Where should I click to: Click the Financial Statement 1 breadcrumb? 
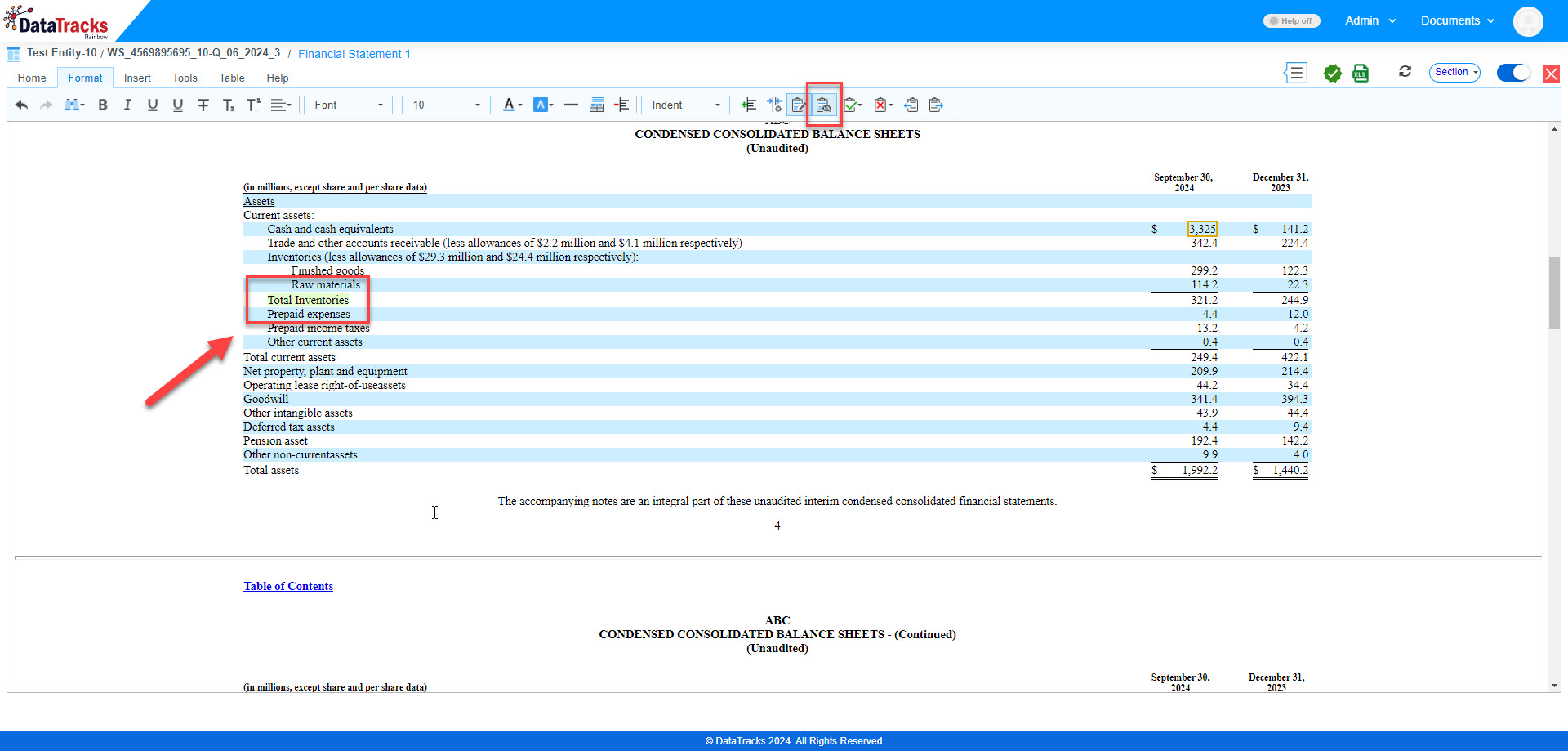(354, 54)
